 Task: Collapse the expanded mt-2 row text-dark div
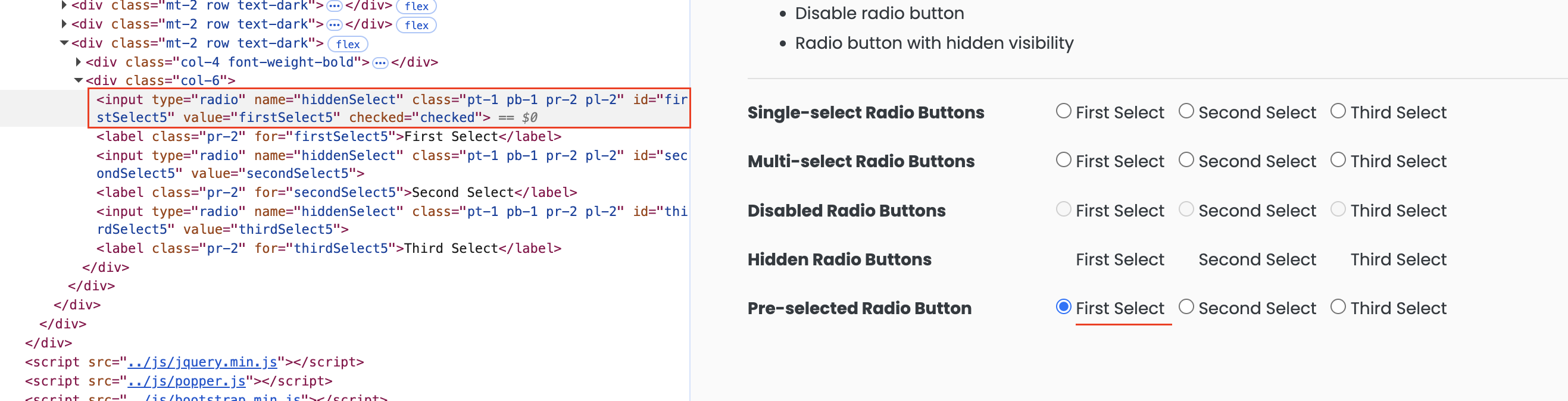pos(63,43)
